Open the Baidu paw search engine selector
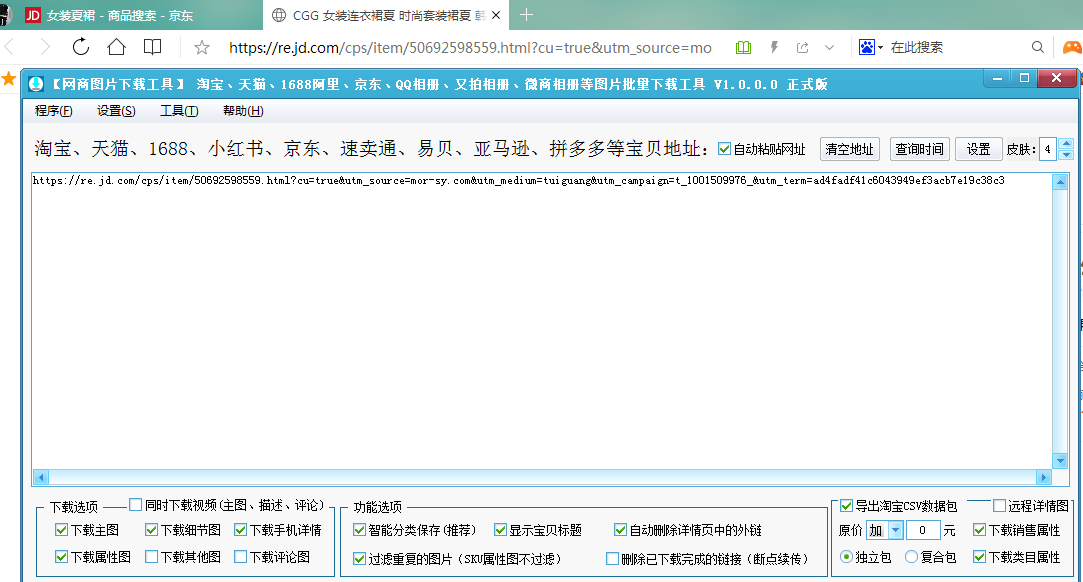1083x582 pixels. (870, 47)
